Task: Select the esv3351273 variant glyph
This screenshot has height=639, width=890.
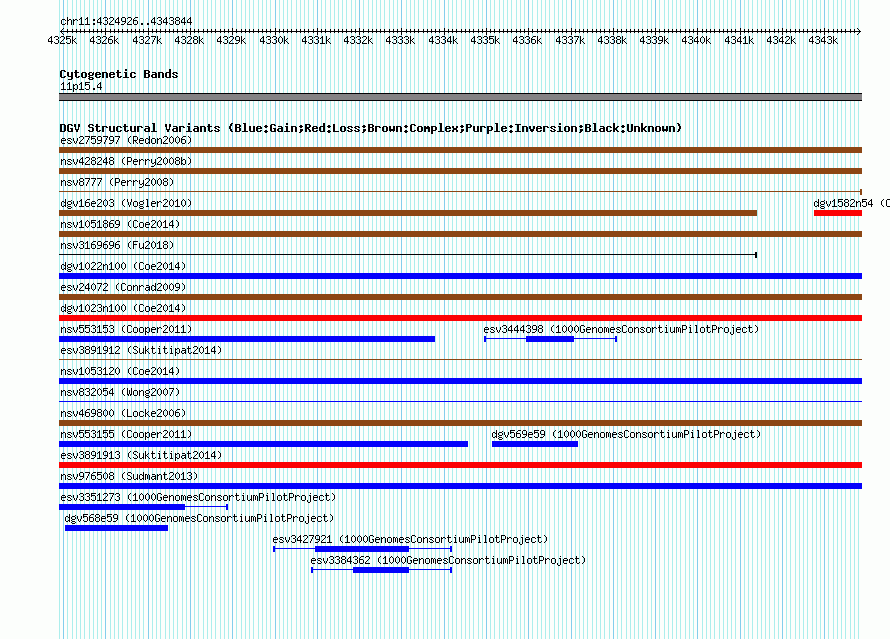Action: click(143, 507)
